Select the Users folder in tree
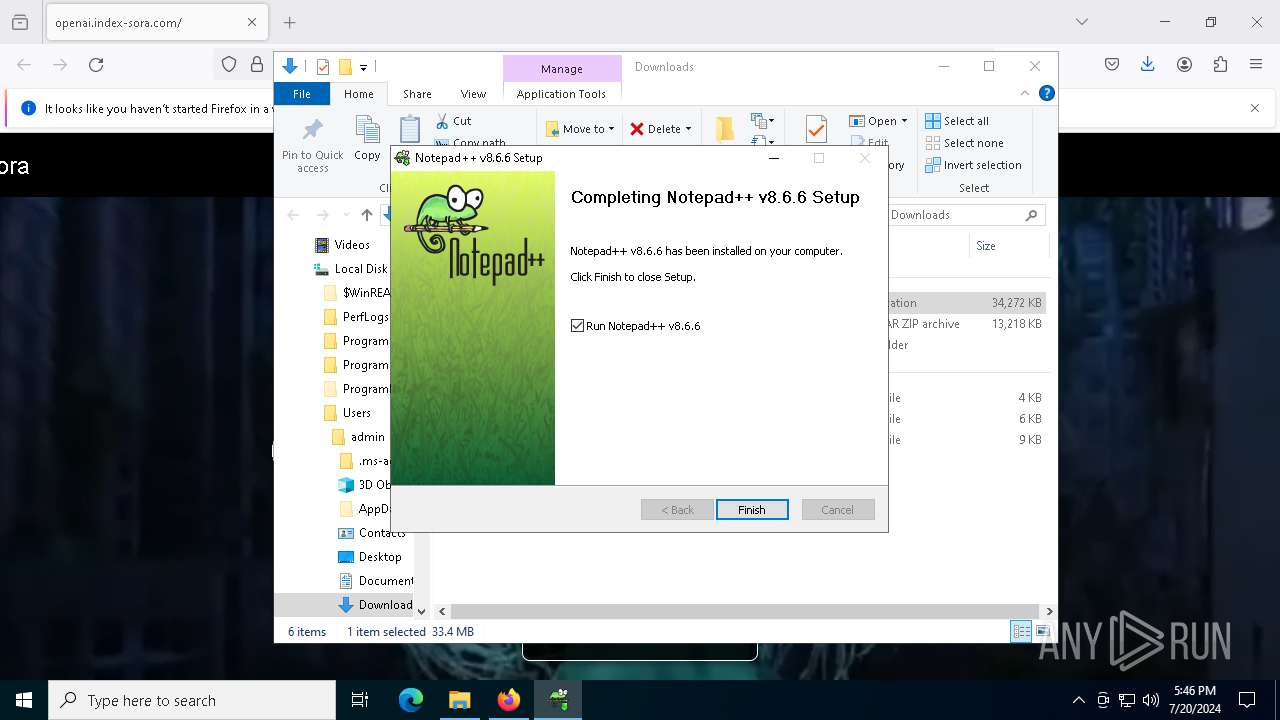The width and height of the screenshot is (1280, 720). coord(347,413)
